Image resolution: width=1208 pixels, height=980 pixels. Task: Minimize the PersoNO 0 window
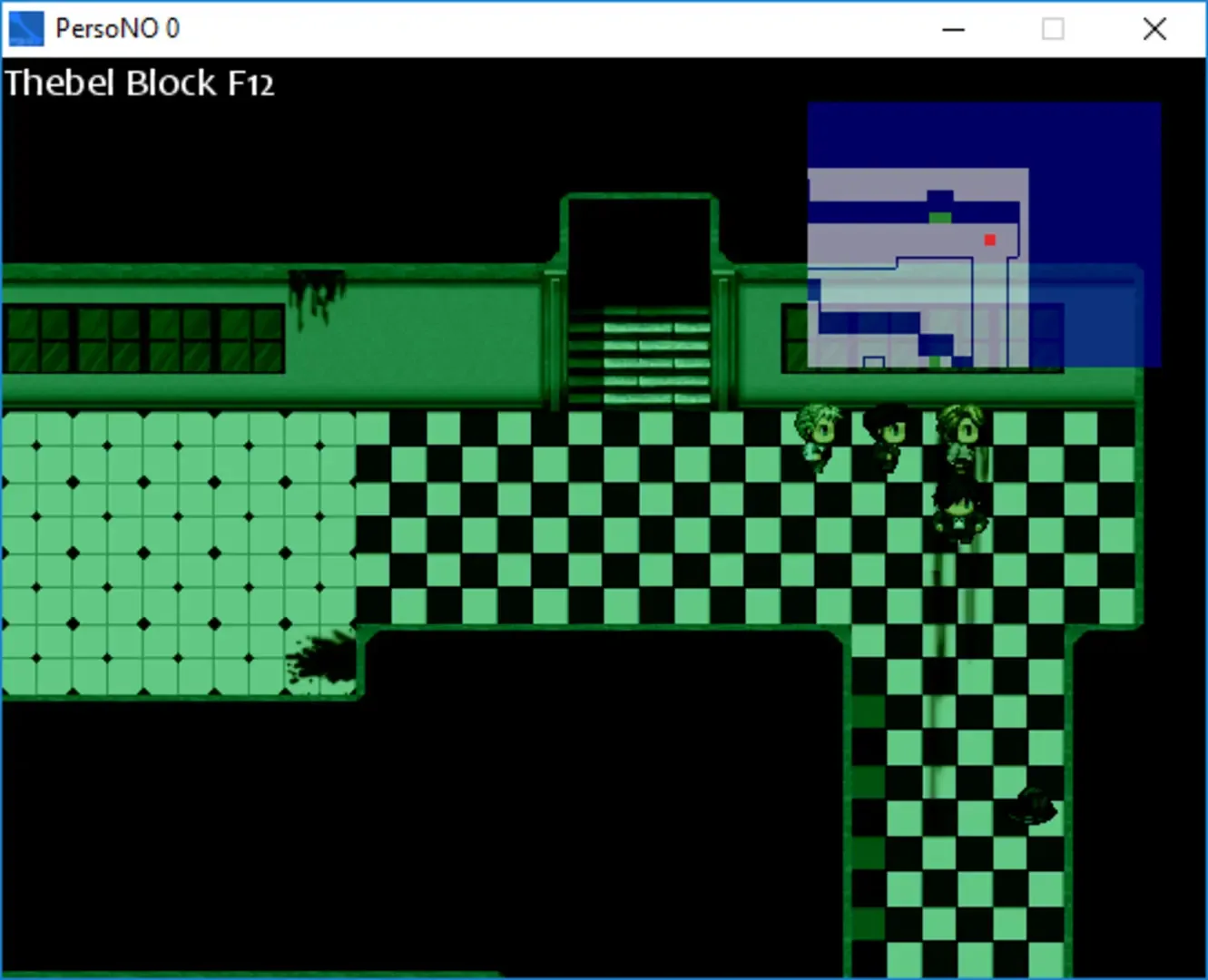[x=953, y=29]
